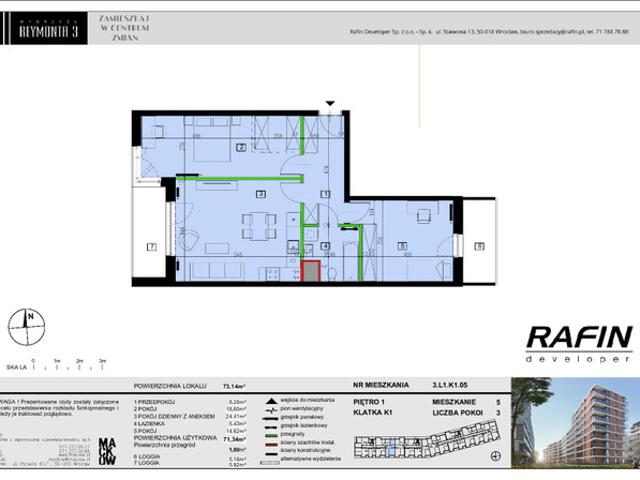640x480 pixels.
Task: Click '3 POKÓJ DZIENNY Z ANEKSEM' row
Action: click(x=190, y=416)
